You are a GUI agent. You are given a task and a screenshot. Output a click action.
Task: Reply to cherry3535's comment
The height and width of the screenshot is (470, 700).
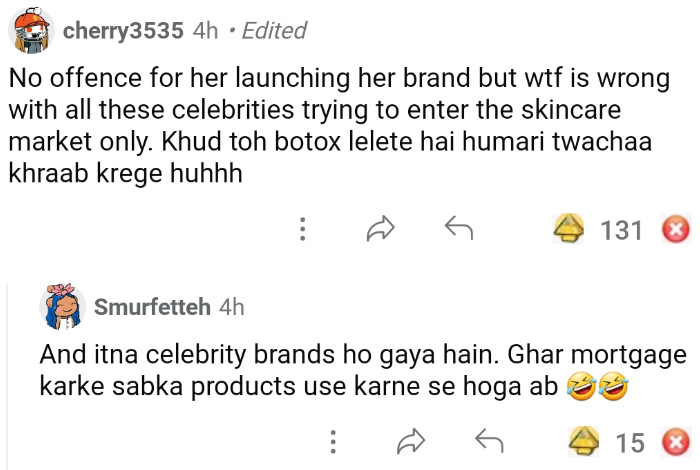tap(458, 231)
